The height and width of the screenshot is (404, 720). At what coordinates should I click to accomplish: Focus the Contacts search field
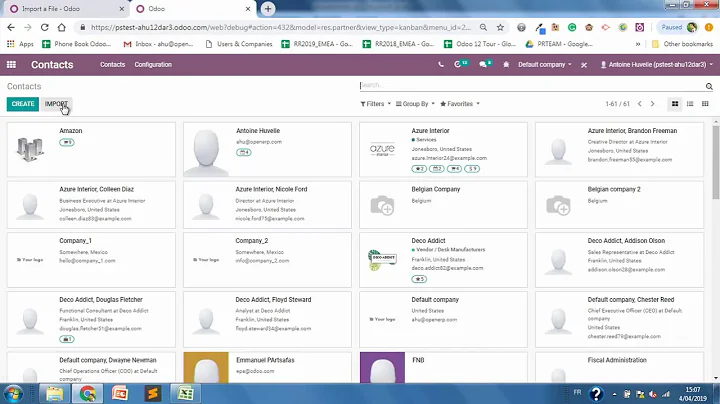[x=532, y=85]
